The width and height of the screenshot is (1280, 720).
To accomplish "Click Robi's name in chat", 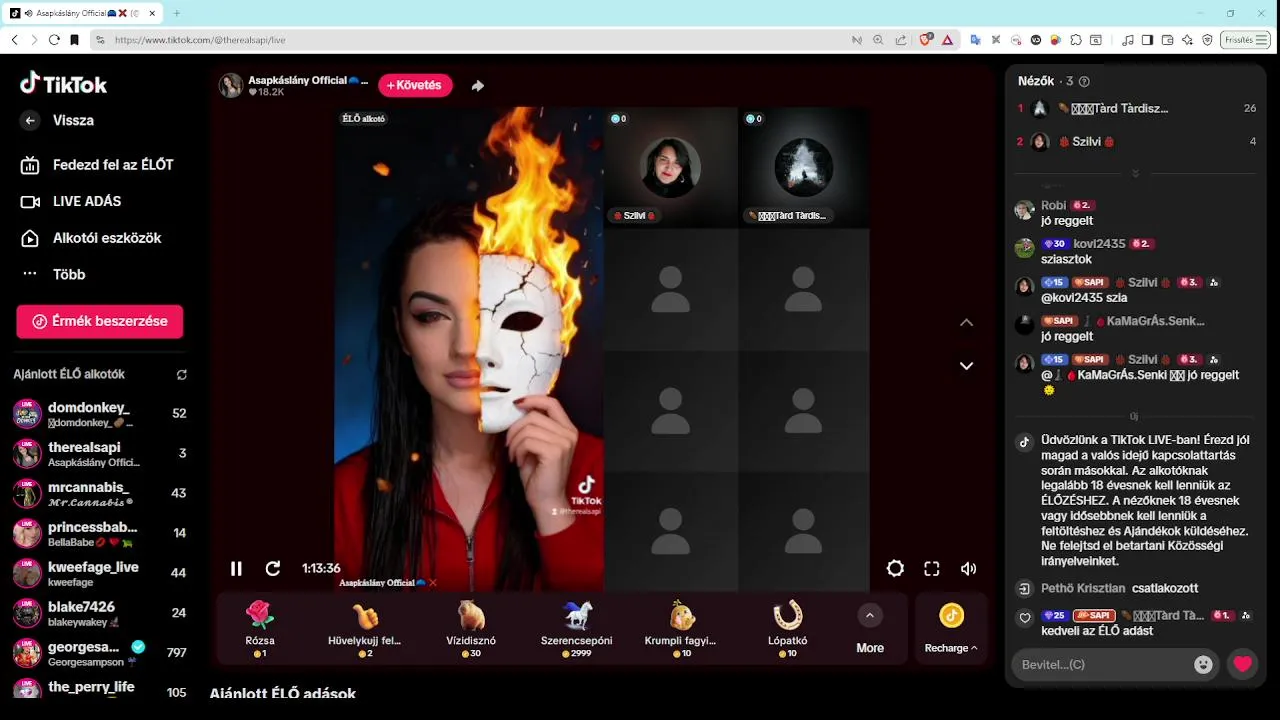I will tap(1053, 205).
